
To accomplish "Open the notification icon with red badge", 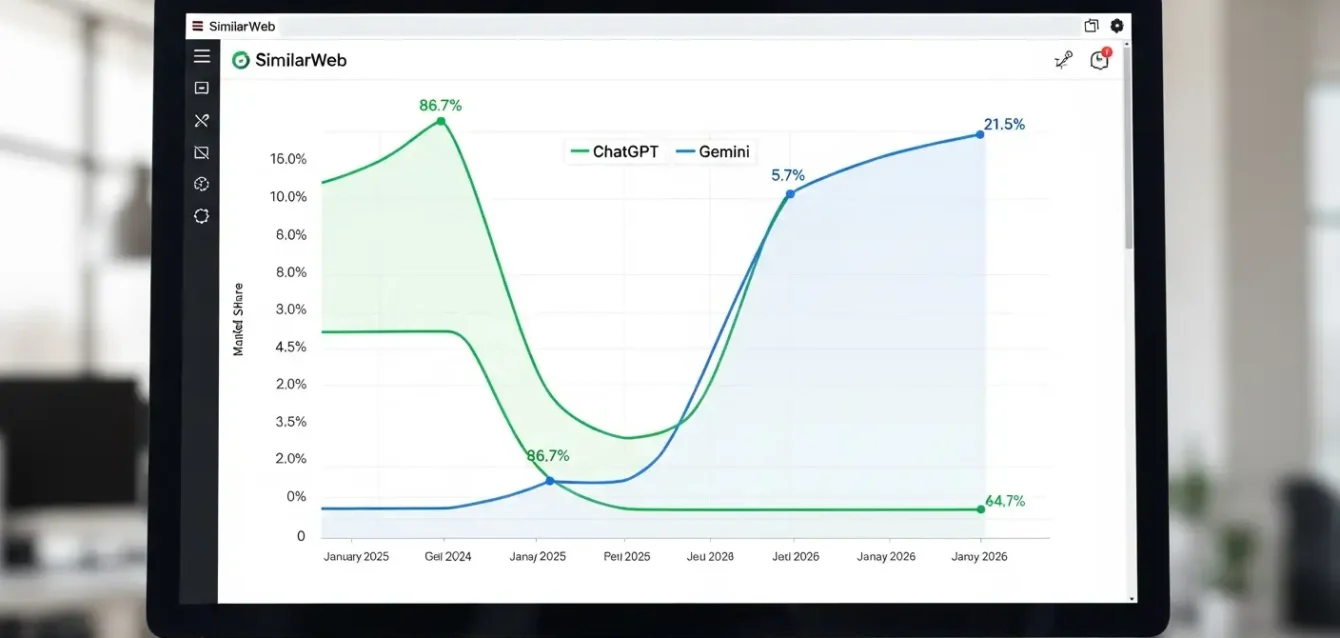I will (1100, 60).
